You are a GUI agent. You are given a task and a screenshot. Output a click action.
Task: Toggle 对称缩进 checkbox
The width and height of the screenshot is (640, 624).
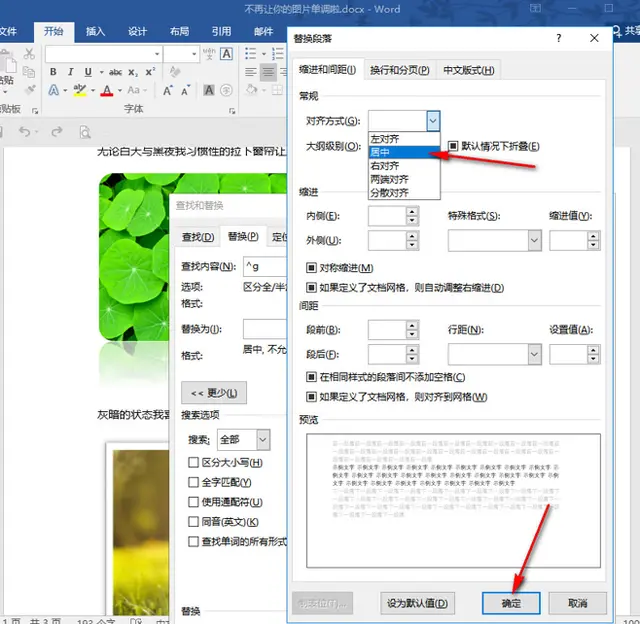311,268
